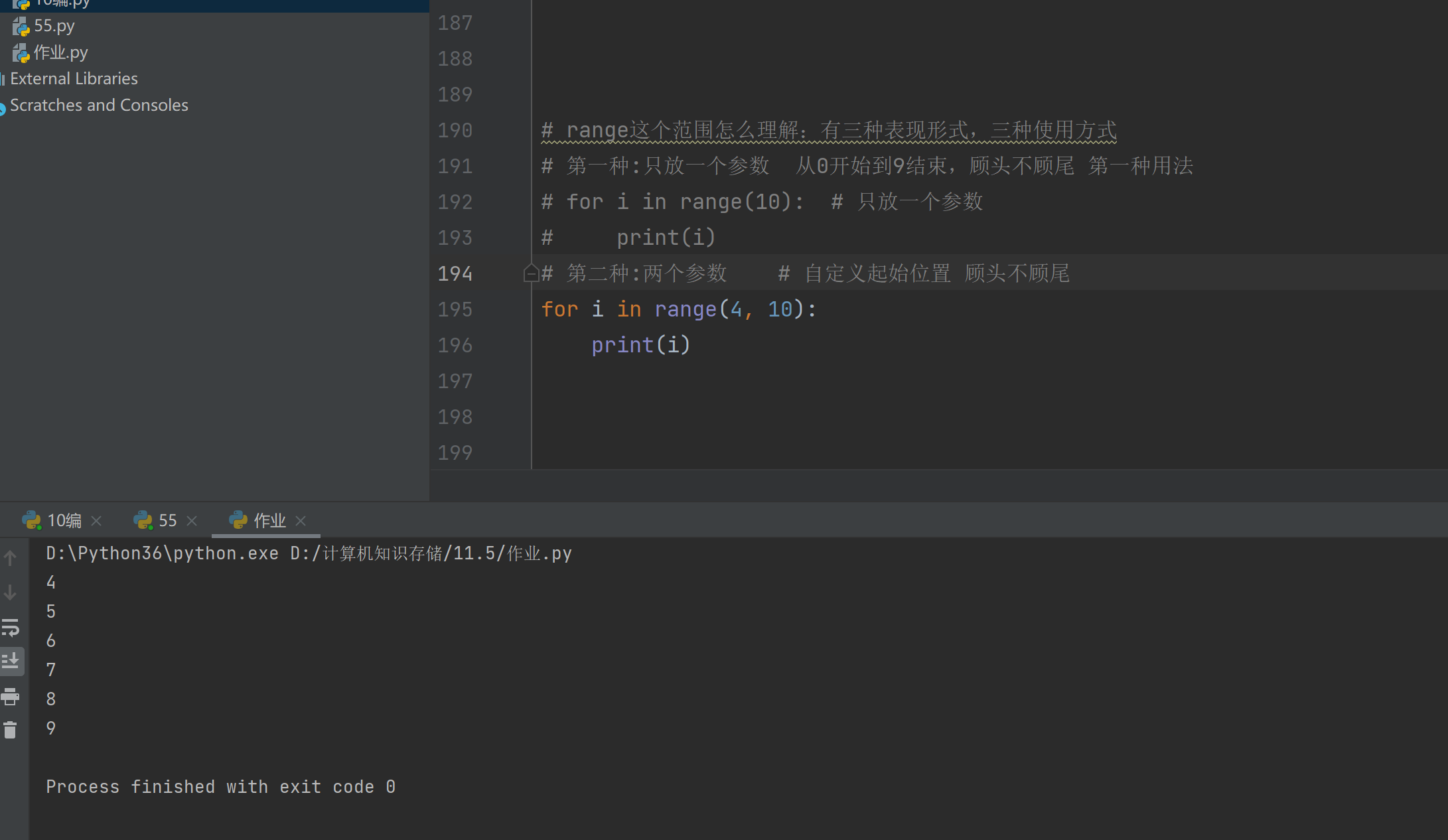Click line number 195 in gutter
Viewport: 1448px width, 840px height.
coord(455,309)
